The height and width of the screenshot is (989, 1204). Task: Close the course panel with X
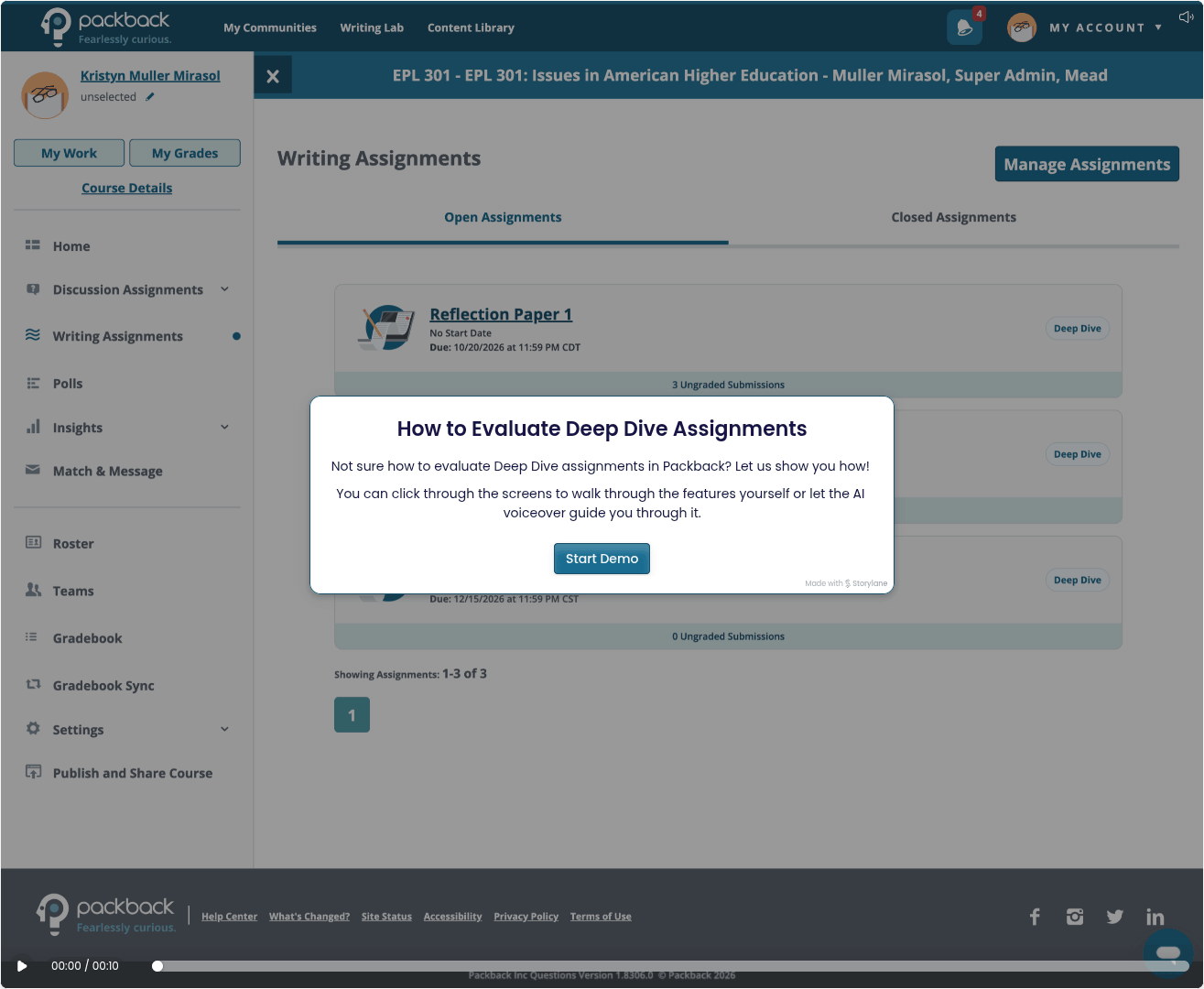(273, 76)
